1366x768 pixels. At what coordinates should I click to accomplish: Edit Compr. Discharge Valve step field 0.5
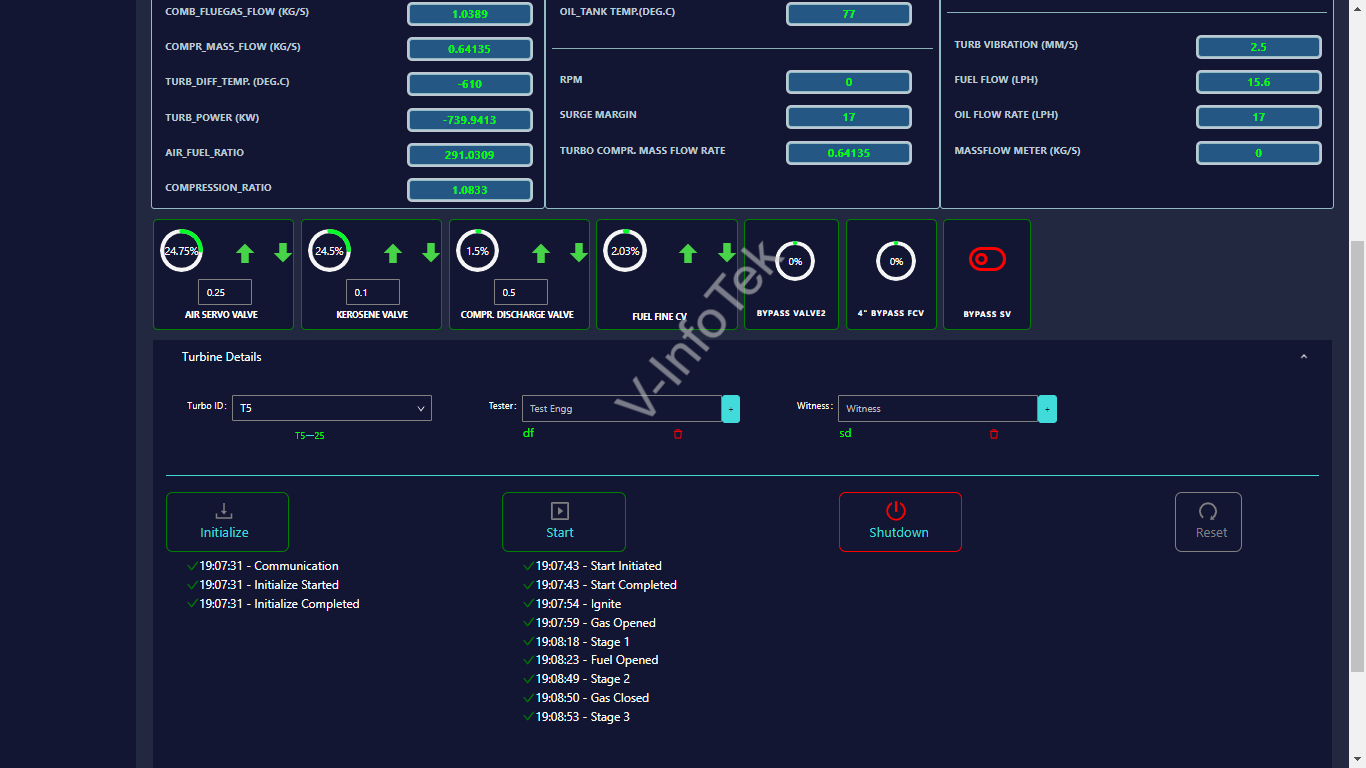[x=521, y=292]
